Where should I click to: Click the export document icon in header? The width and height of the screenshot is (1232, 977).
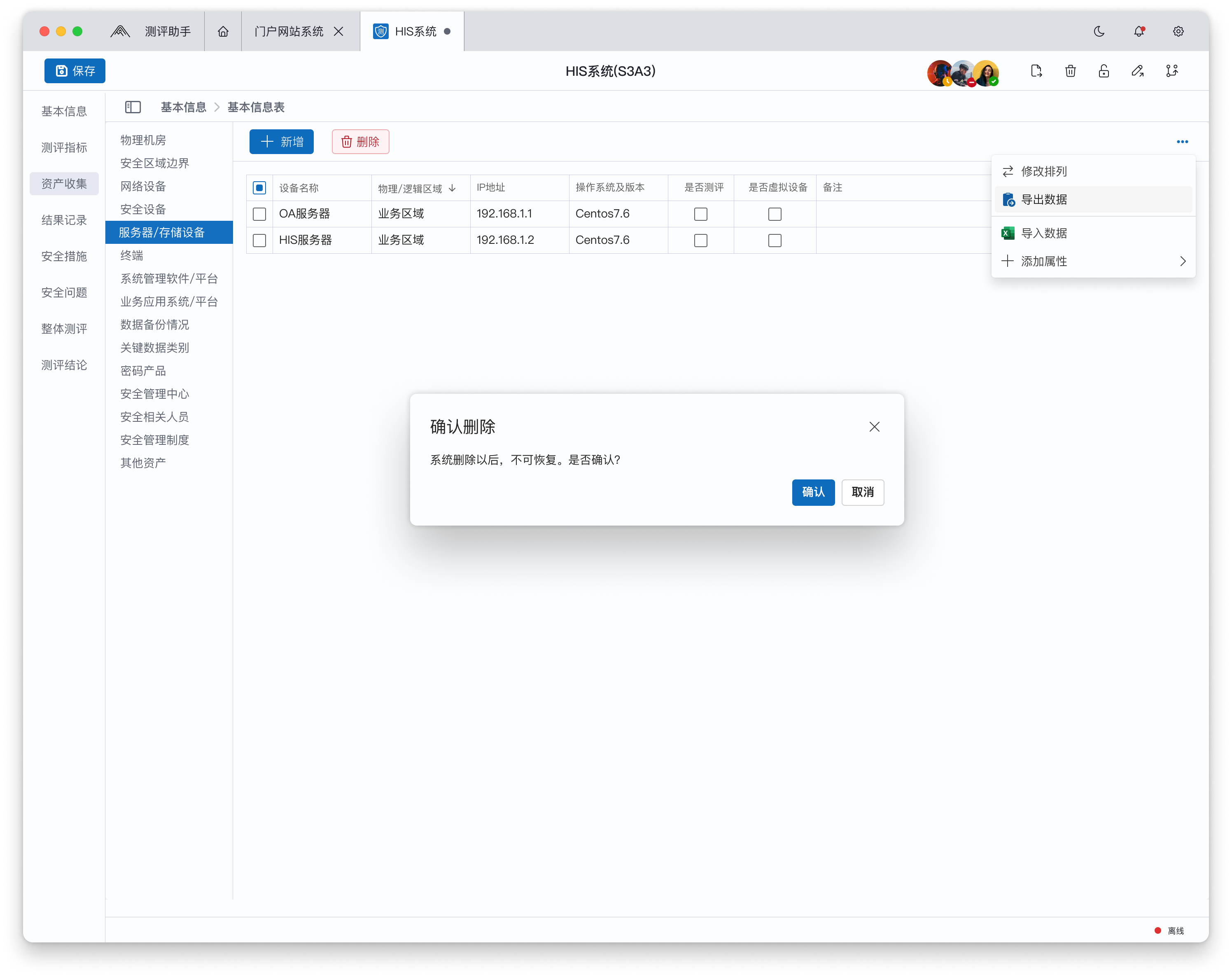pyautogui.click(x=1036, y=71)
